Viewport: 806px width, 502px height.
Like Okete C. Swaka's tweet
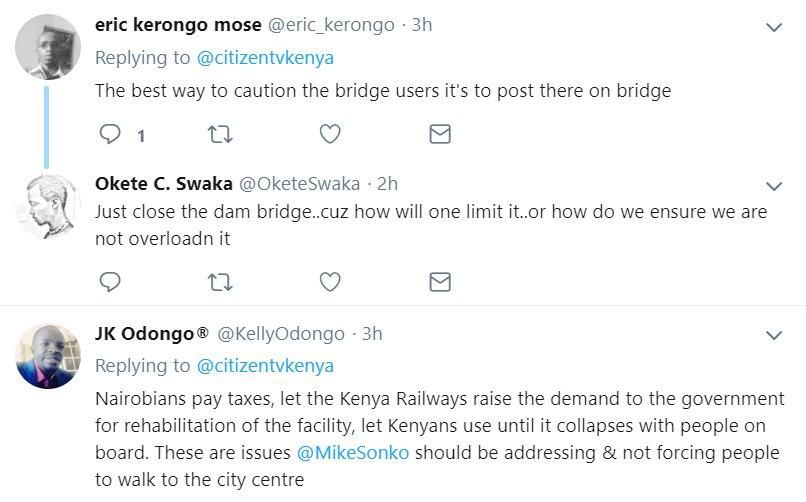pos(329,281)
